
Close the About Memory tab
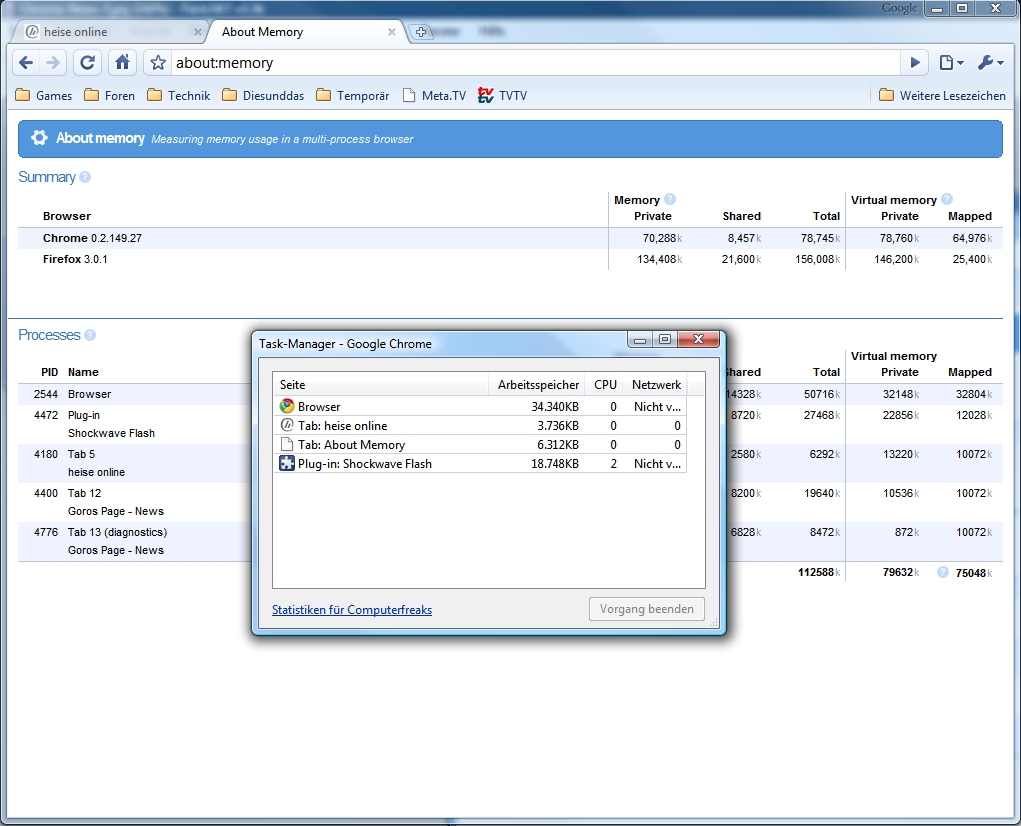[391, 32]
